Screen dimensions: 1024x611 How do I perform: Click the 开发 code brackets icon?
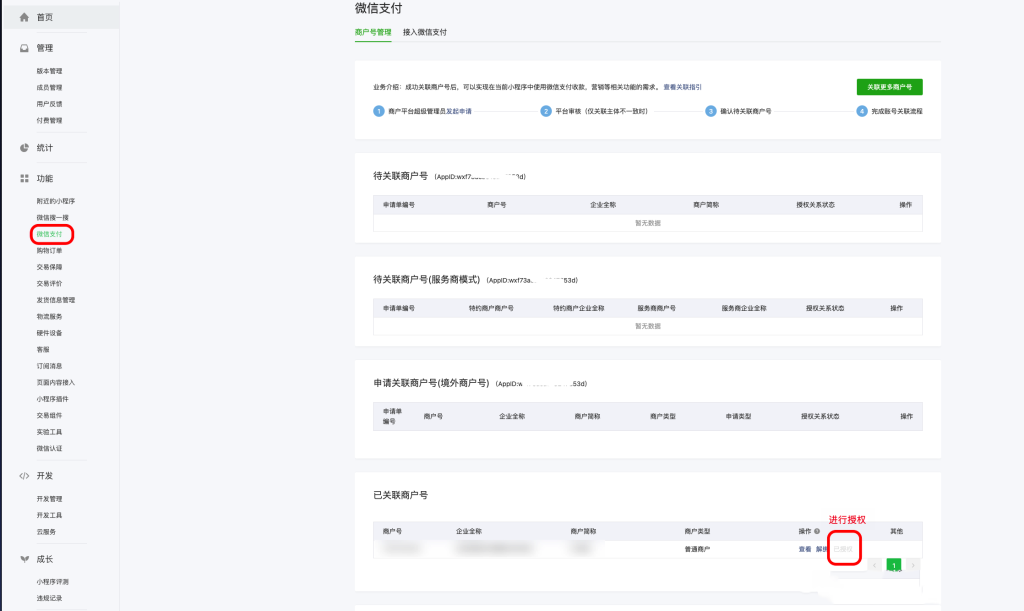24,476
